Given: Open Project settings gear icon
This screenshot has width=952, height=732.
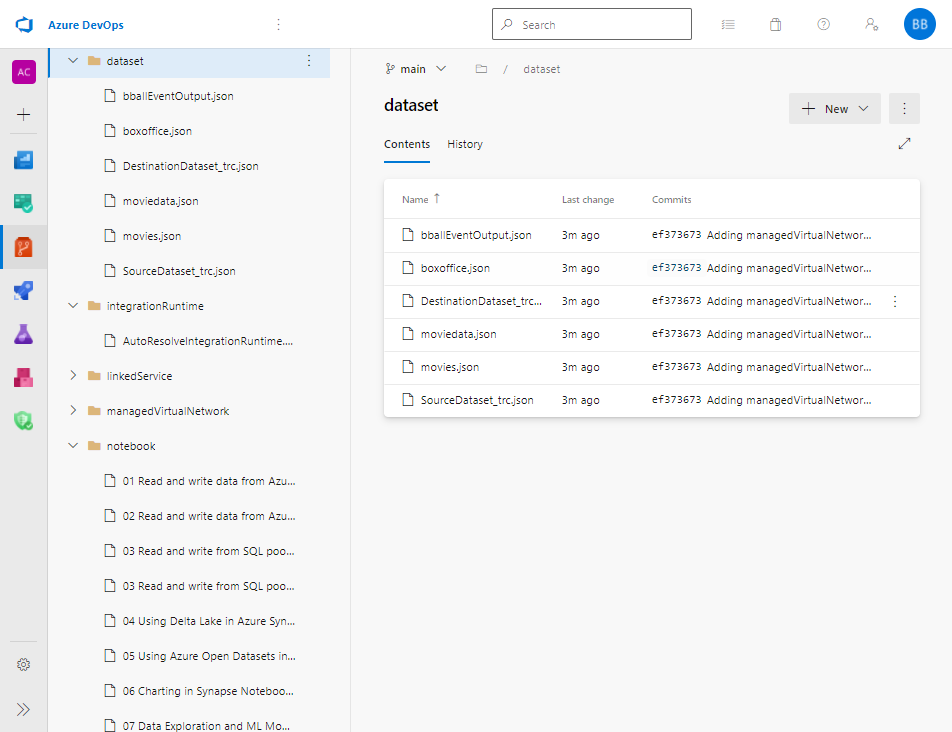Looking at the screenshot, I should pos(24,665).
